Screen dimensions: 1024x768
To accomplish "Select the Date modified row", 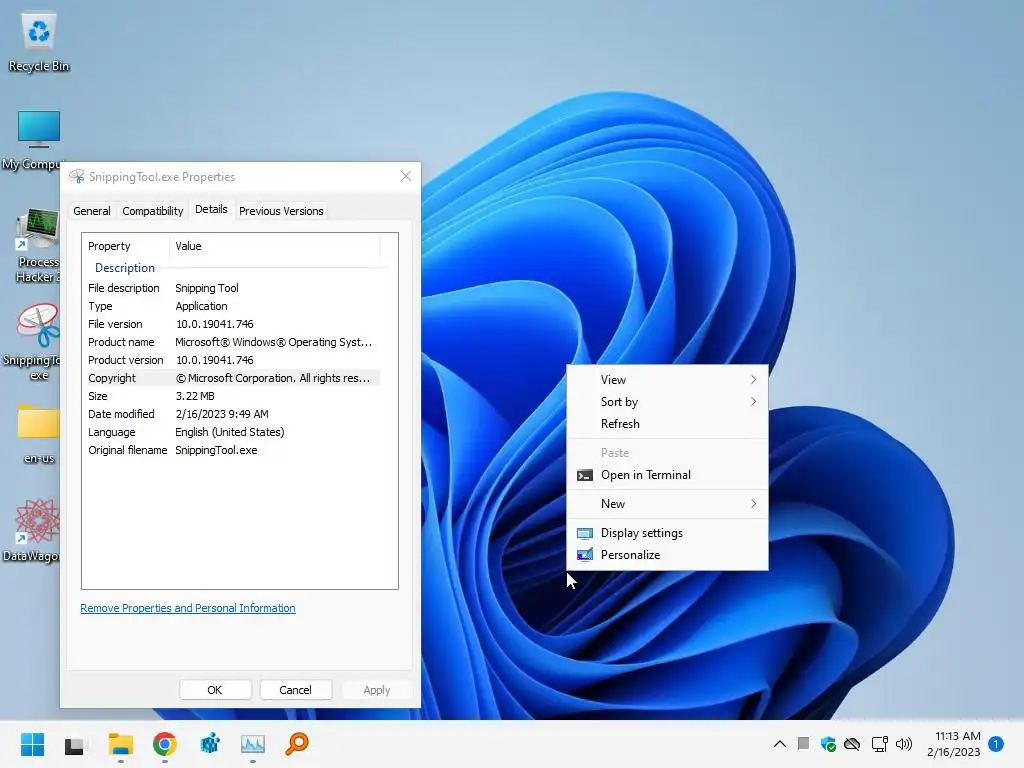I will [x=233, y=414].
